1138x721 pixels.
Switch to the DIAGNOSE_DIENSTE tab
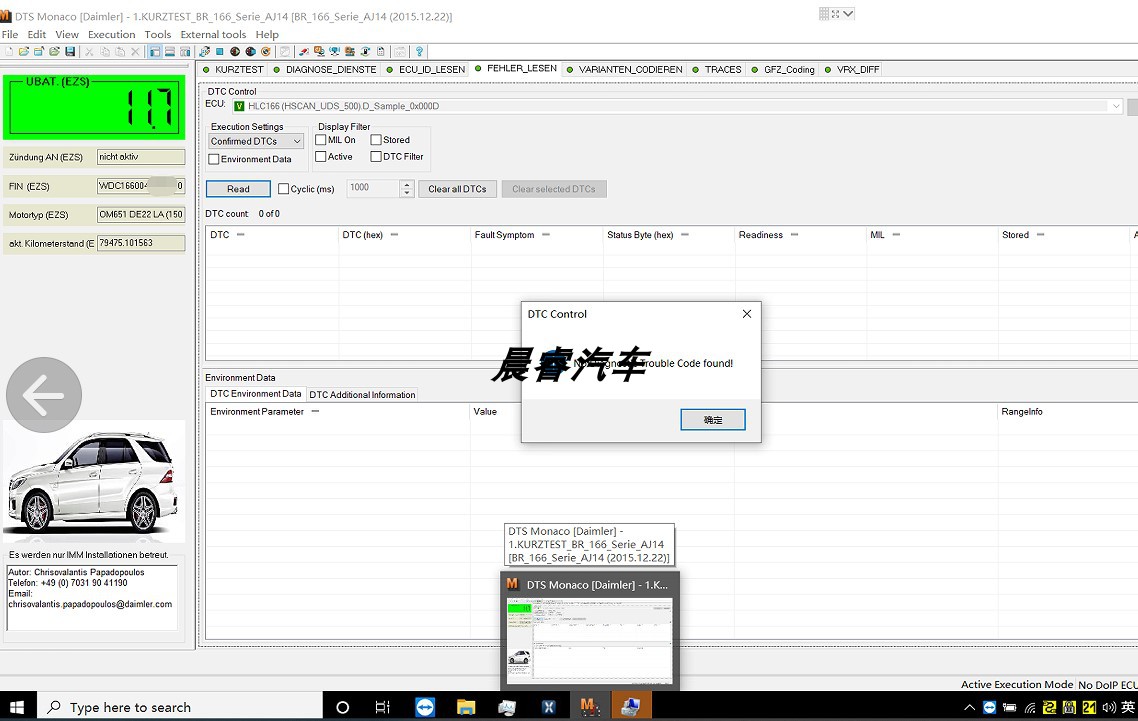324,69
